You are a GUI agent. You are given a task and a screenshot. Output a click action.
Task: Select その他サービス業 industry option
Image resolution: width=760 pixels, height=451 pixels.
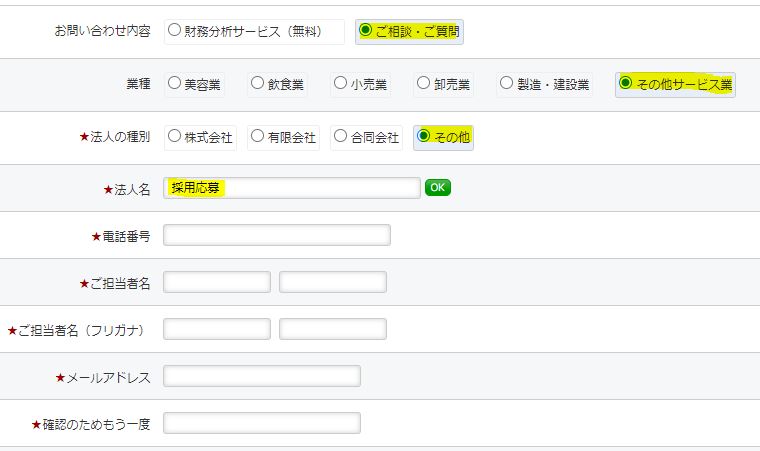pyautogui.click(x=626, y=83)
